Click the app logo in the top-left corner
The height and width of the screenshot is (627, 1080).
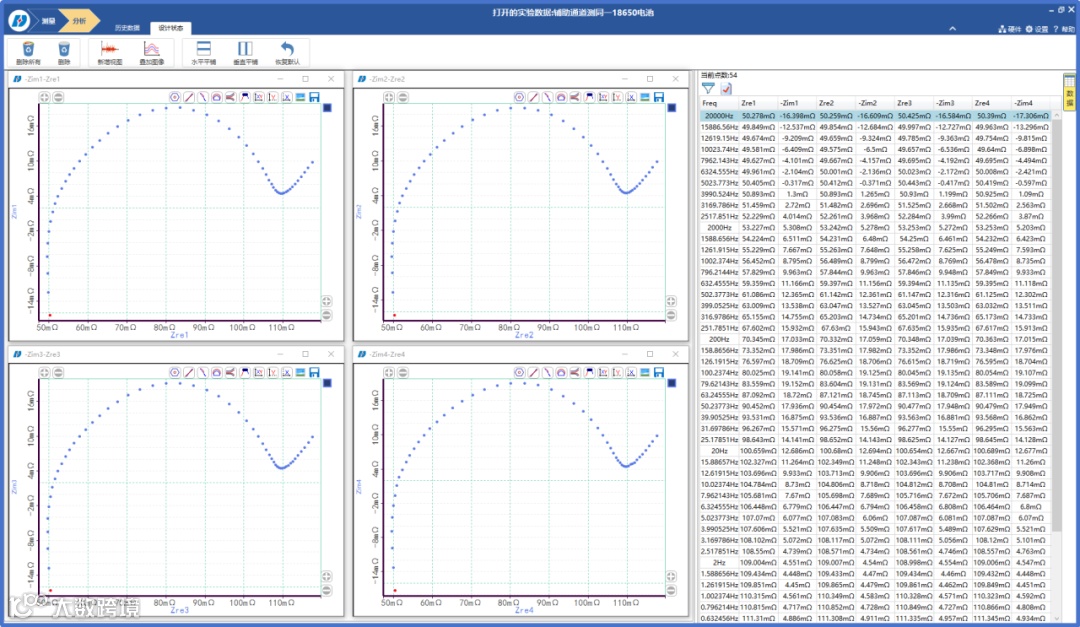(x=19, y=21)
